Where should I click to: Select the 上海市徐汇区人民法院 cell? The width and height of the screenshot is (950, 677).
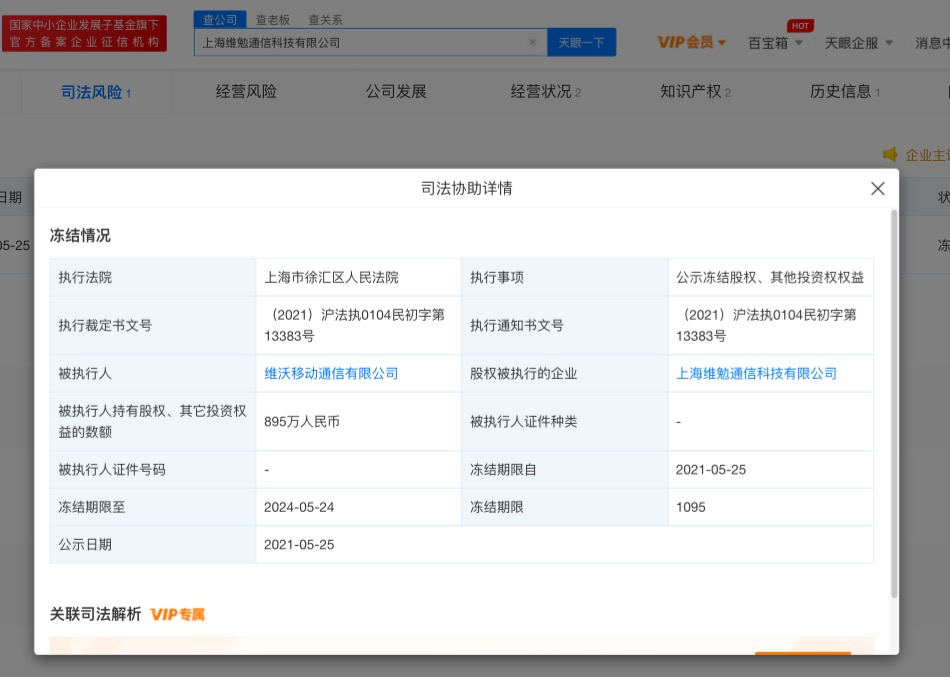(359, 277)
